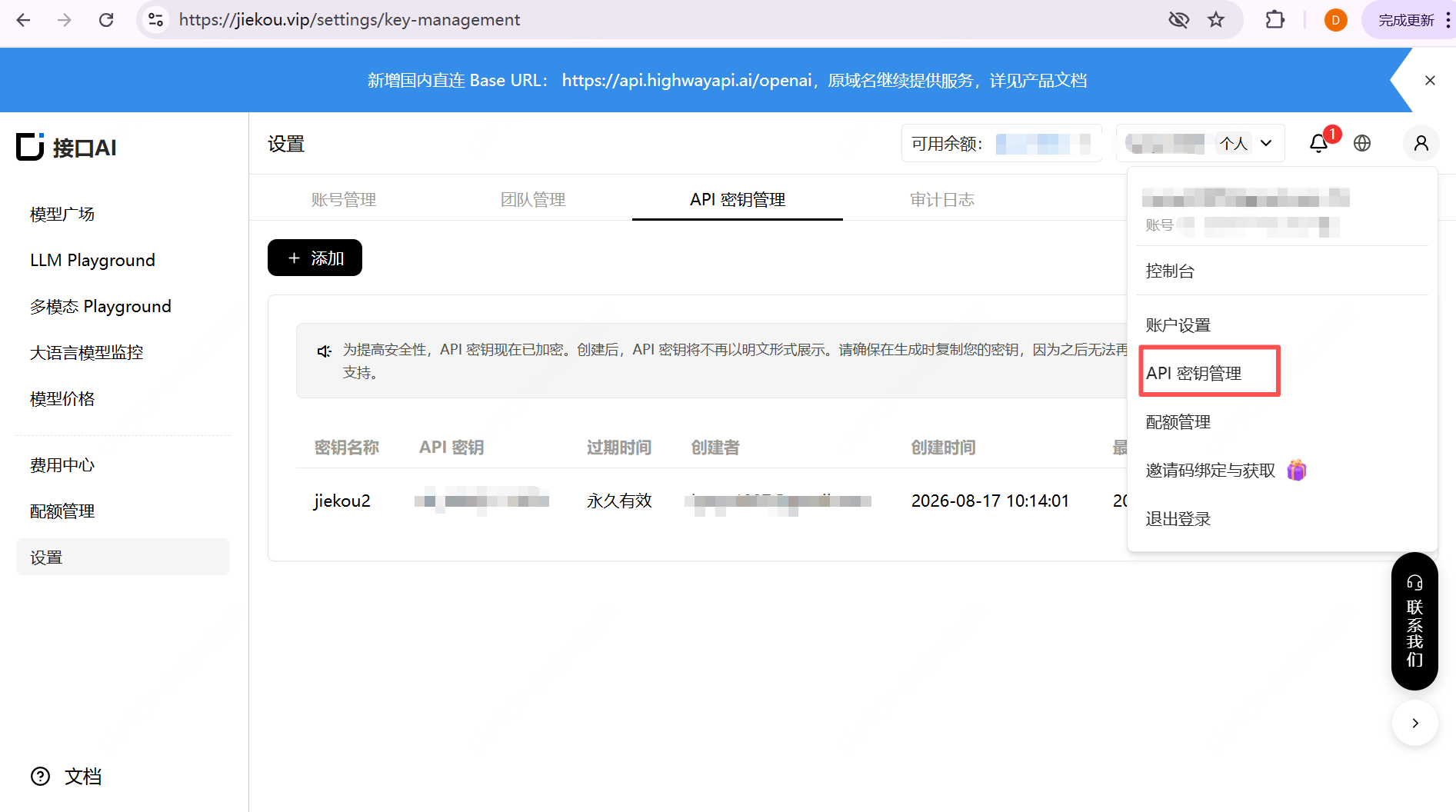The image size is (1456, 812).
Task: Click the 添加 button to add a key
Action: [x=315, y=258]
